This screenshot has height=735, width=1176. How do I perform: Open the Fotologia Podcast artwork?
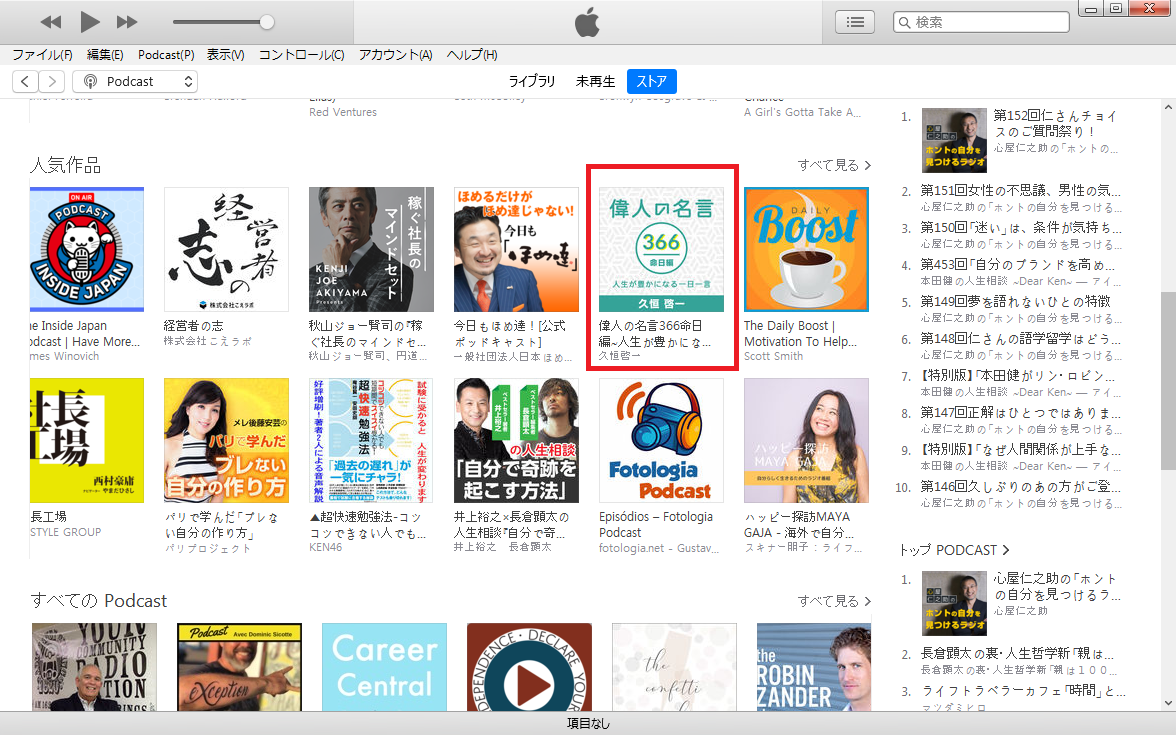[662, 440]
